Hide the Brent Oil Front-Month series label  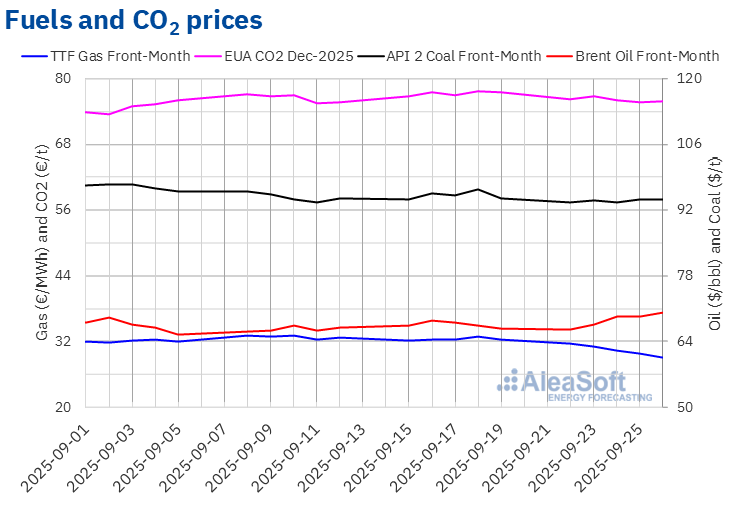(x=646, y=56)
